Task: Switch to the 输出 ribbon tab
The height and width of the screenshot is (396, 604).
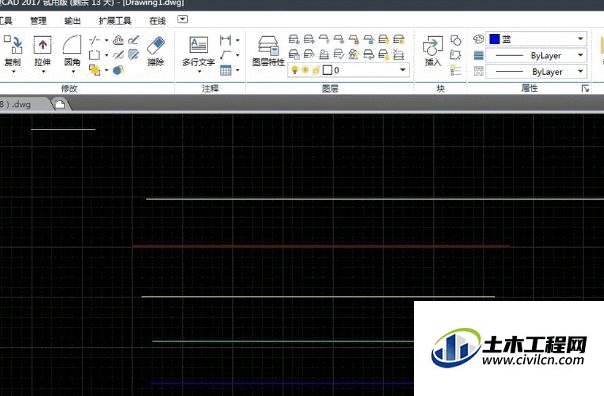Action: pos(72,21)
